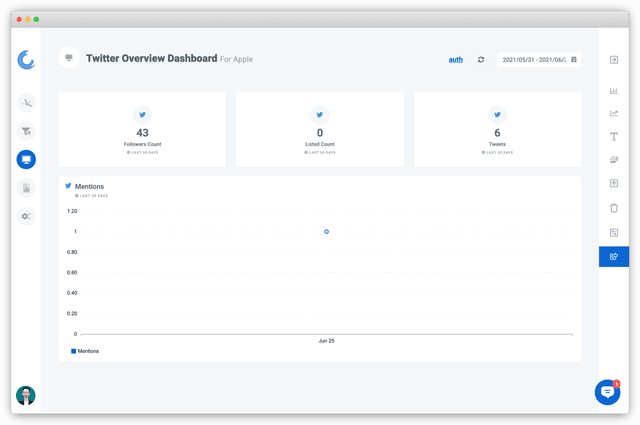Open the connections network icon in the sidebar

pyautogui.click(x=26, y=103)
